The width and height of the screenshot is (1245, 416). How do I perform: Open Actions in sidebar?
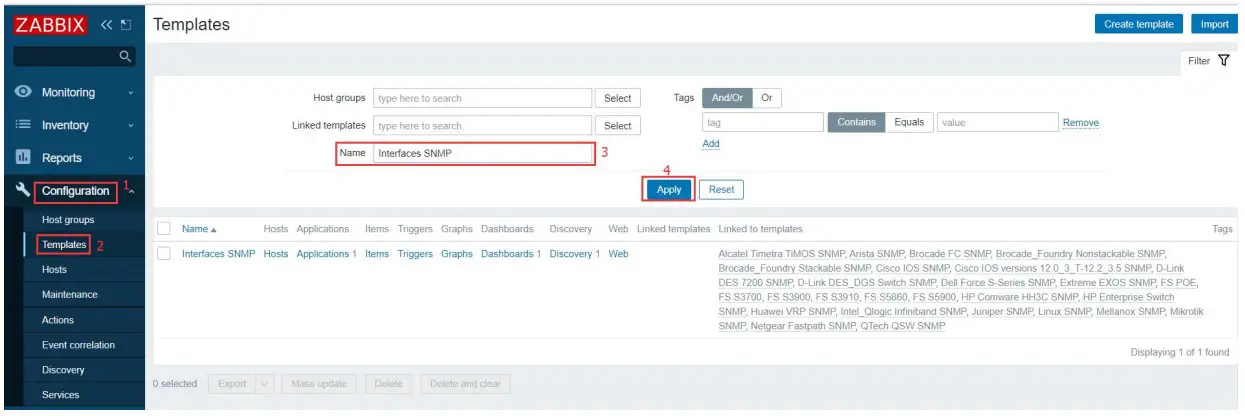pyautogui.click(x=58, y=320)
